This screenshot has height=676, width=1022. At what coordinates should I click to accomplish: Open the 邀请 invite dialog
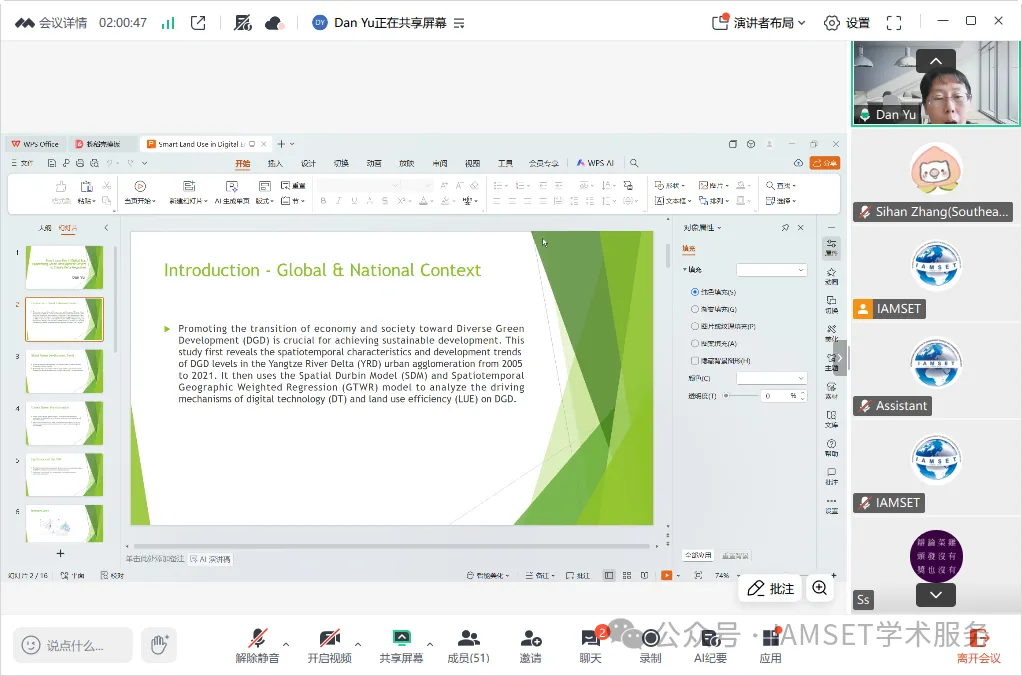pos(531,645)
